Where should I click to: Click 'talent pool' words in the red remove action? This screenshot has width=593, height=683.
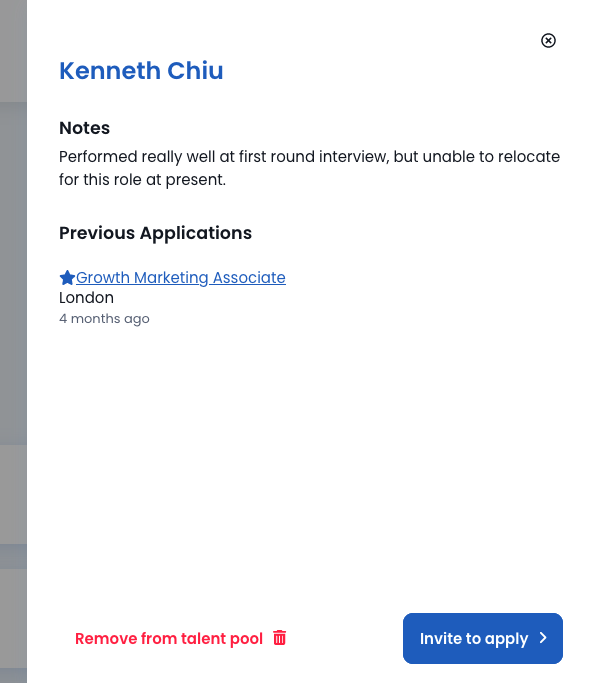click(222, 639)
